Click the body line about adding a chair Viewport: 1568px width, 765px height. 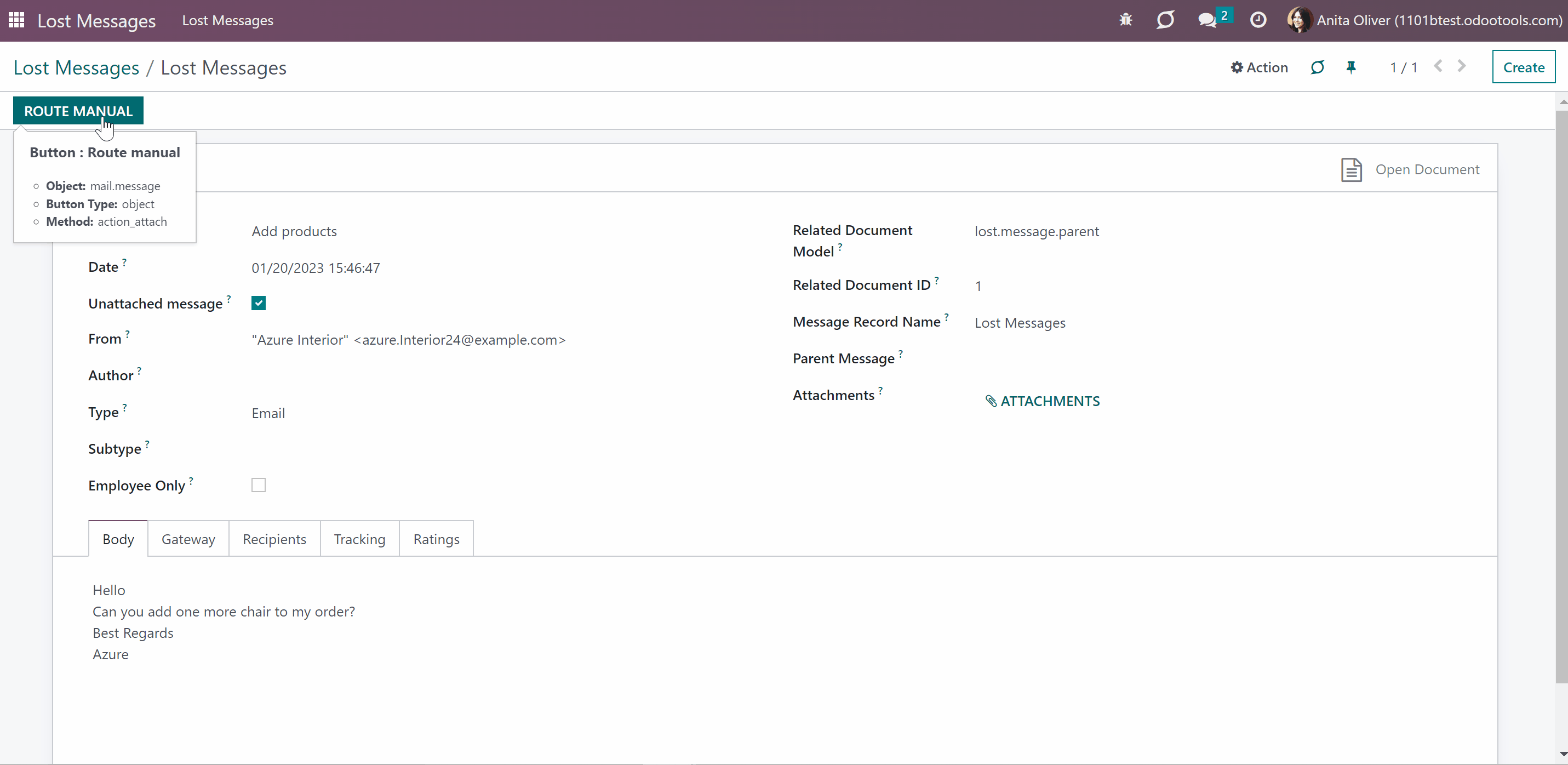click(x=224, y=612)
